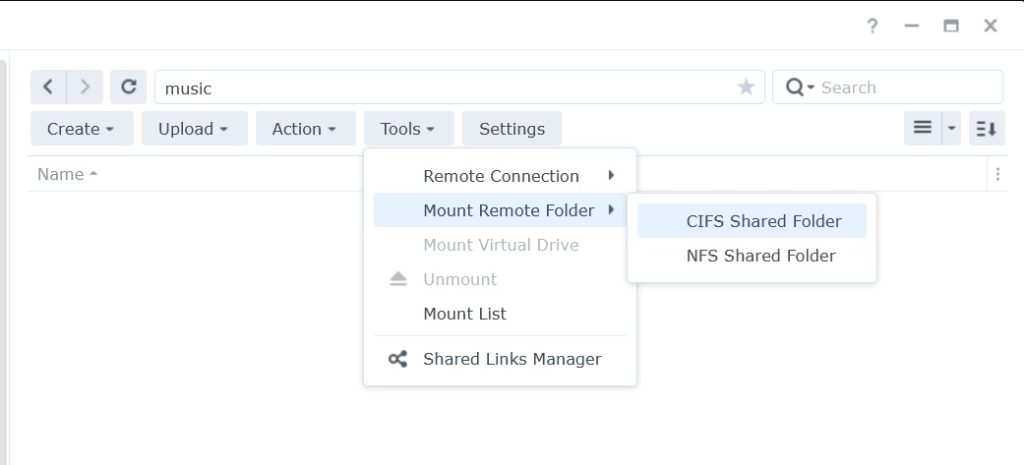Open the help question mark icon
Viewport: 1024px width, 465px height.
click(x=872, y=26)
